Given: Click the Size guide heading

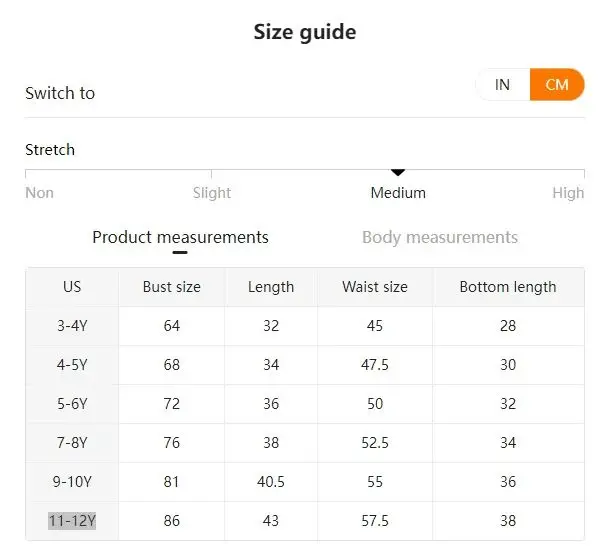Looking at the screenshot, I should click(305, 32).
